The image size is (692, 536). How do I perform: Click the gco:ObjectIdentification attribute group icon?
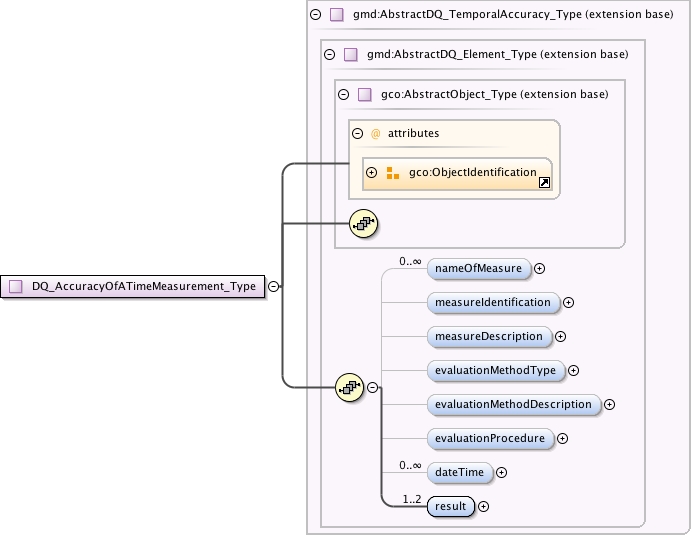coord(393,173)
